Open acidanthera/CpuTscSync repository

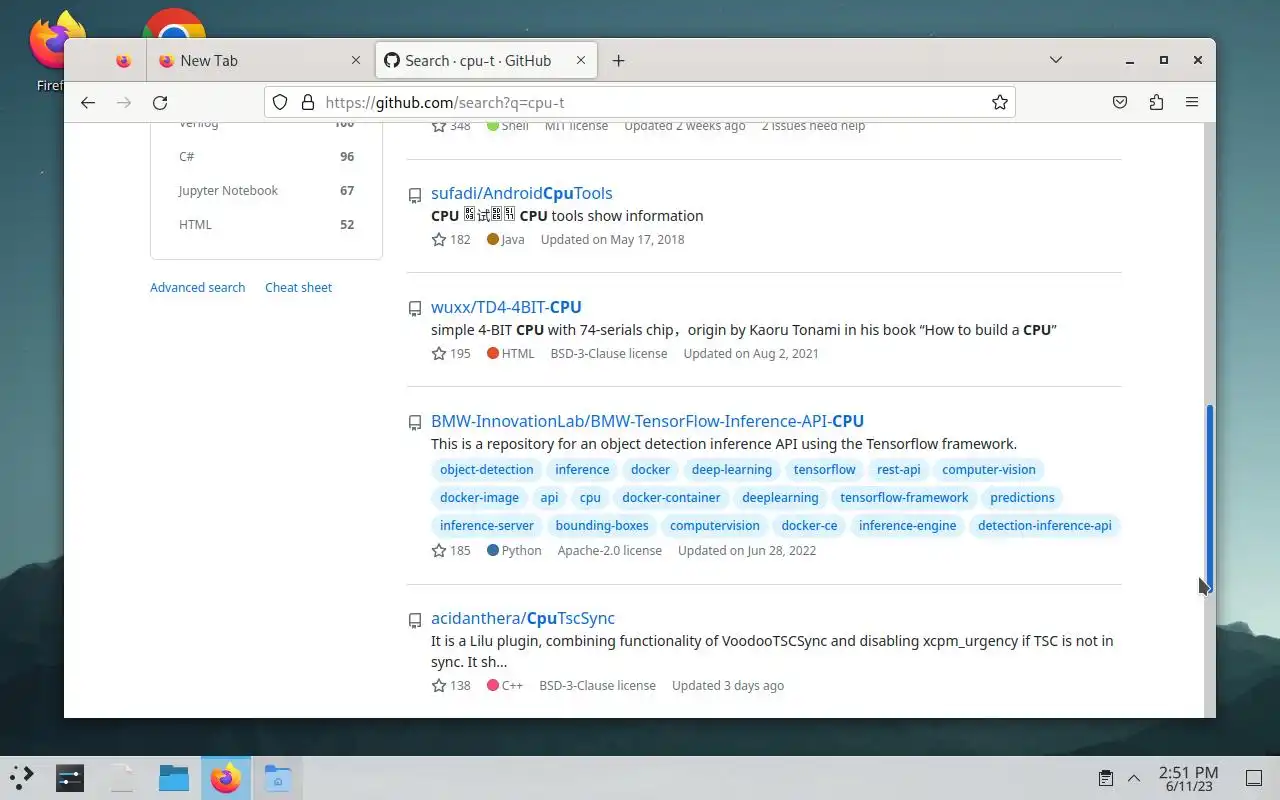pos(523,618)
